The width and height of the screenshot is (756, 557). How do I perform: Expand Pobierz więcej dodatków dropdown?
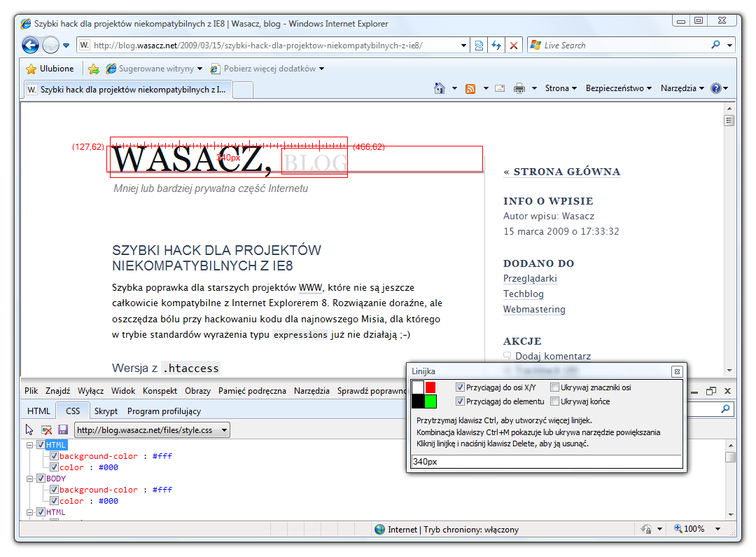pyautogui.click(x=321, y=68)
